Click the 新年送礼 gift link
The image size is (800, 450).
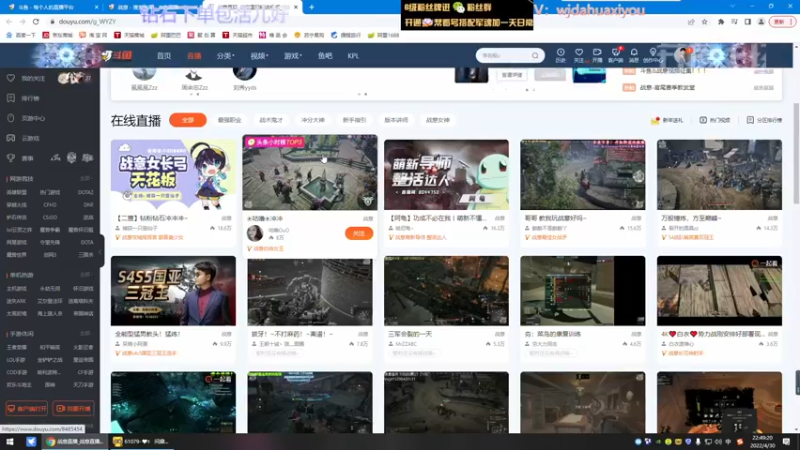[x=667, y=120]
